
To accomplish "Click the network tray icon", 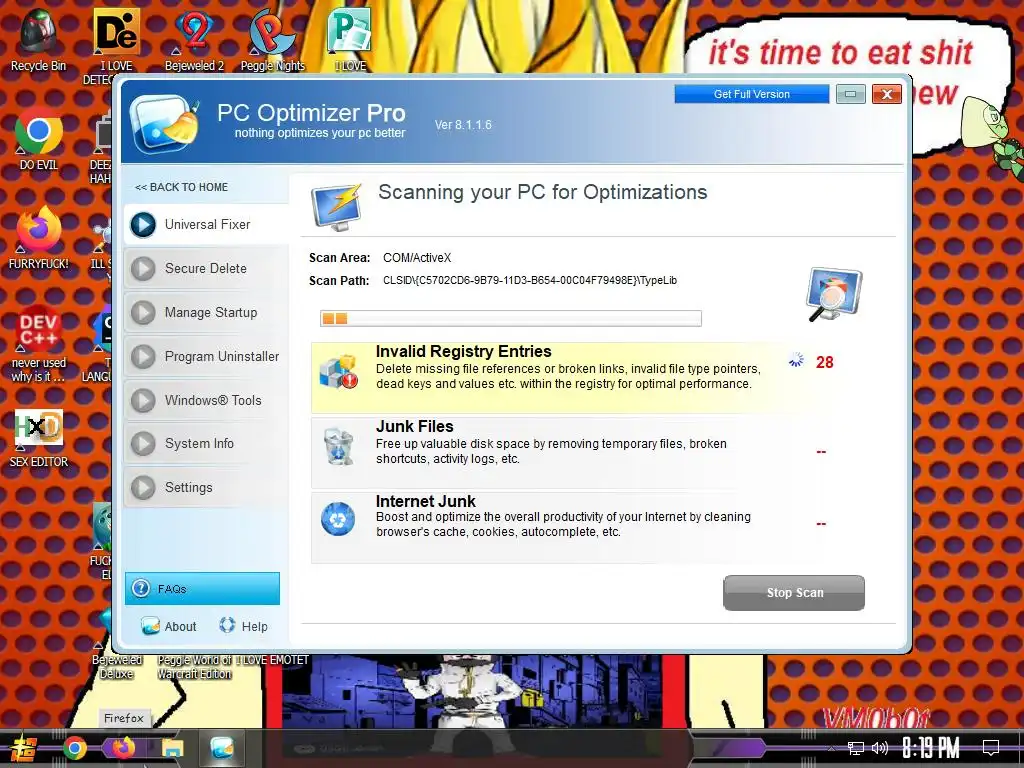I will pos(855,748).
